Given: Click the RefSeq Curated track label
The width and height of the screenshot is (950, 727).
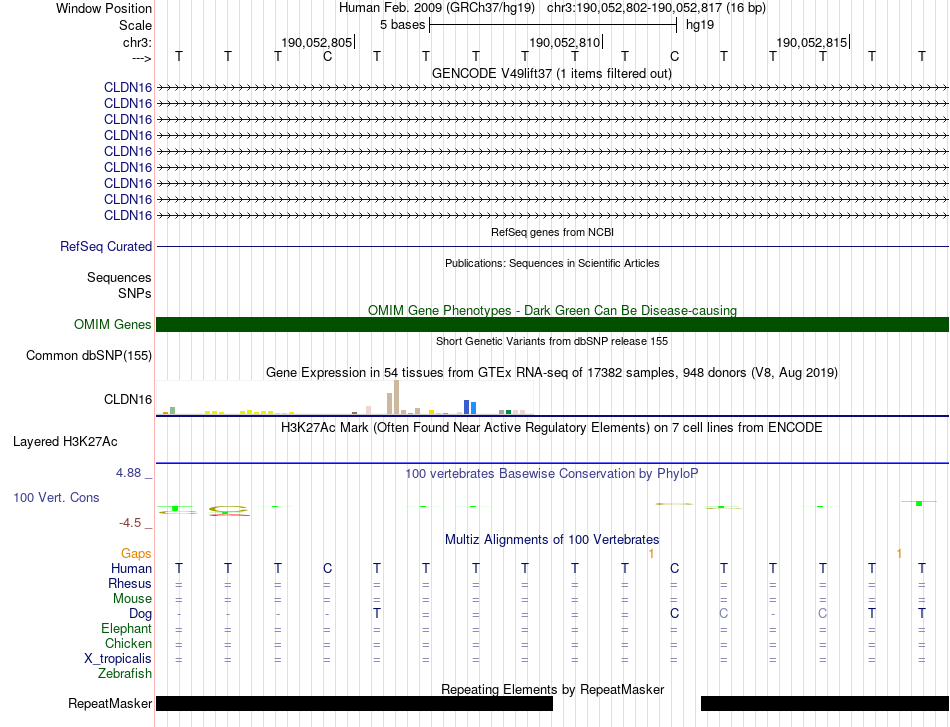Looking at the screenshot, I should click(106, 247).
